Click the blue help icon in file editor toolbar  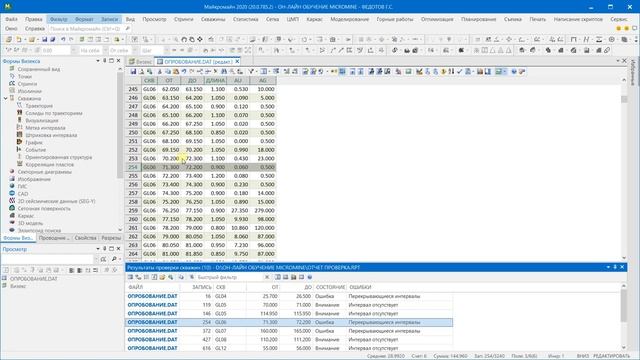coord(514,71)
